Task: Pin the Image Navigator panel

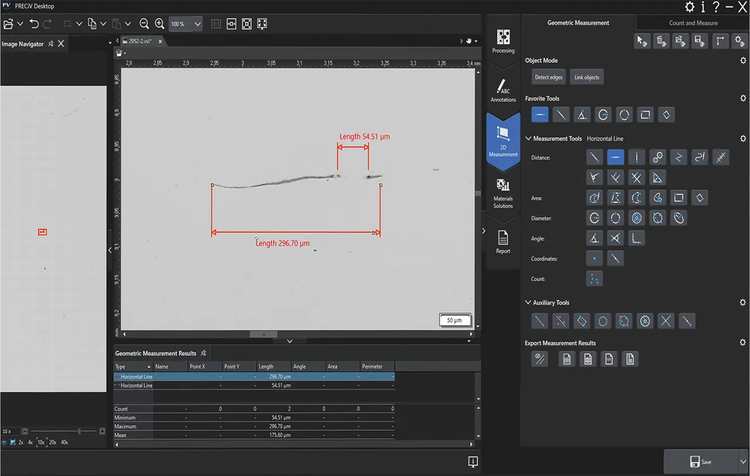Action: coord(51,42)
